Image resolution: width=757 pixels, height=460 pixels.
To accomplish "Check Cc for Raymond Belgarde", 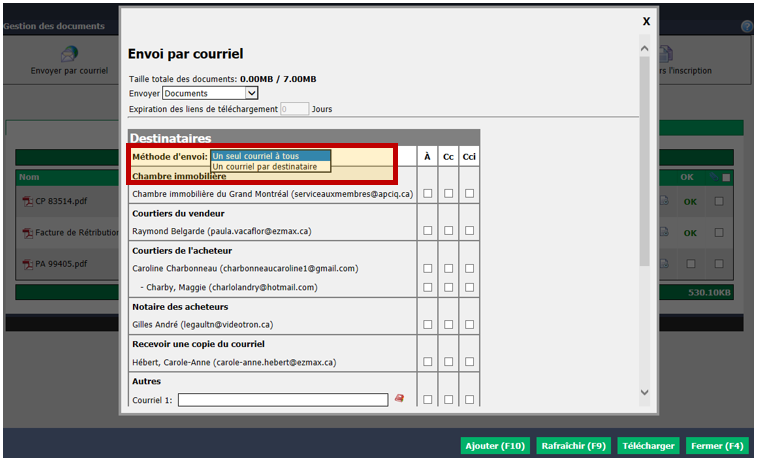I will [x=449, y=231].
